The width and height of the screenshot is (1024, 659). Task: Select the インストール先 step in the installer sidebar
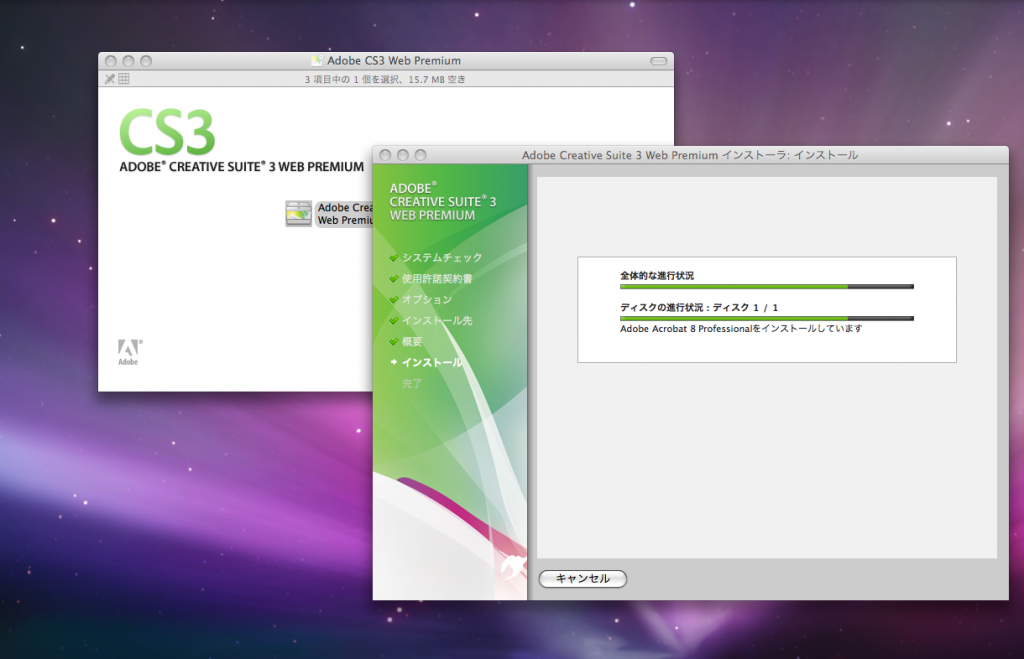point(437,321)
